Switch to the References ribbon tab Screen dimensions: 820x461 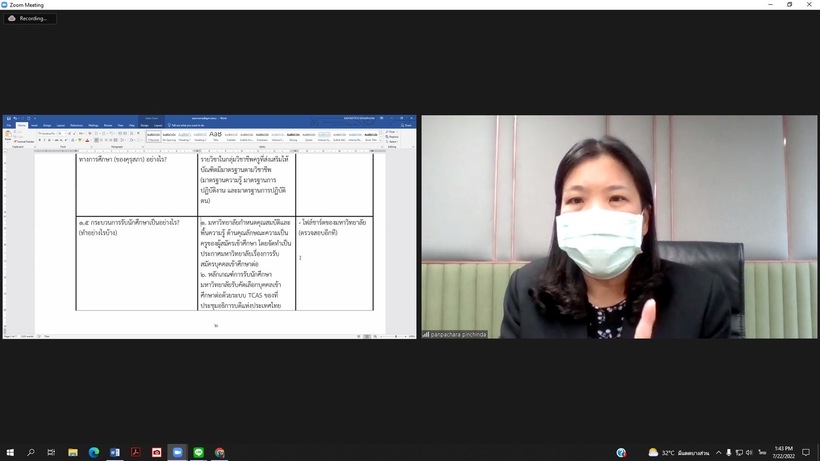(x=76, y=125)
